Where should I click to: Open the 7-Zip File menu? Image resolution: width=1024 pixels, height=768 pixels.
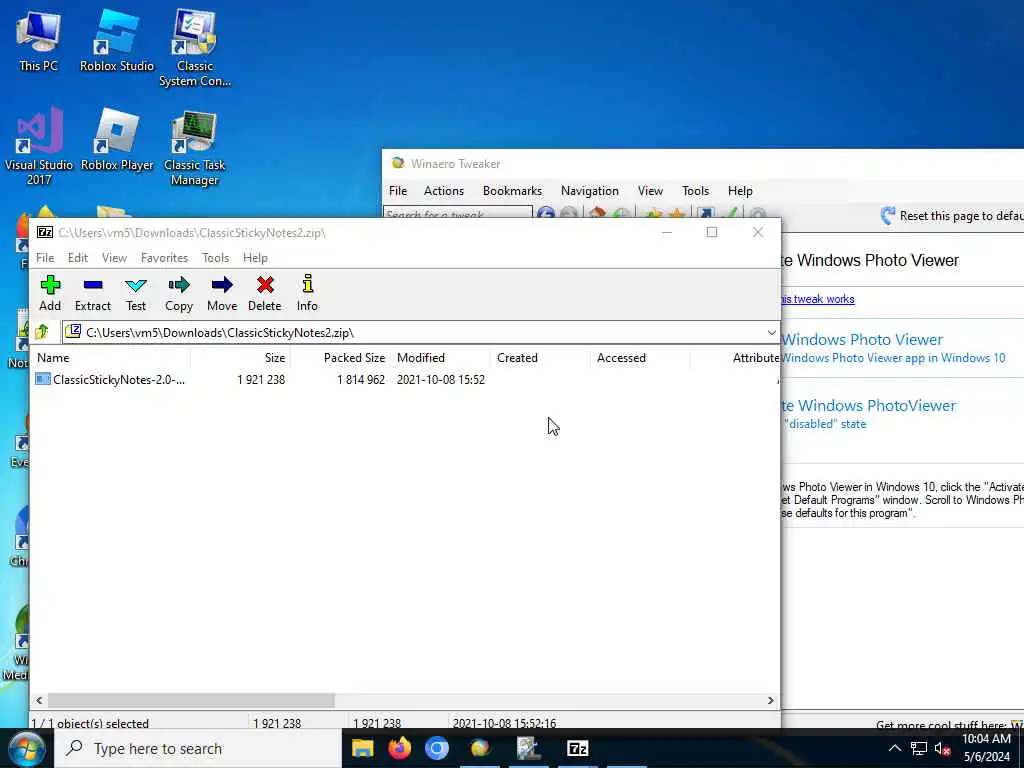[x=45, y=258]
